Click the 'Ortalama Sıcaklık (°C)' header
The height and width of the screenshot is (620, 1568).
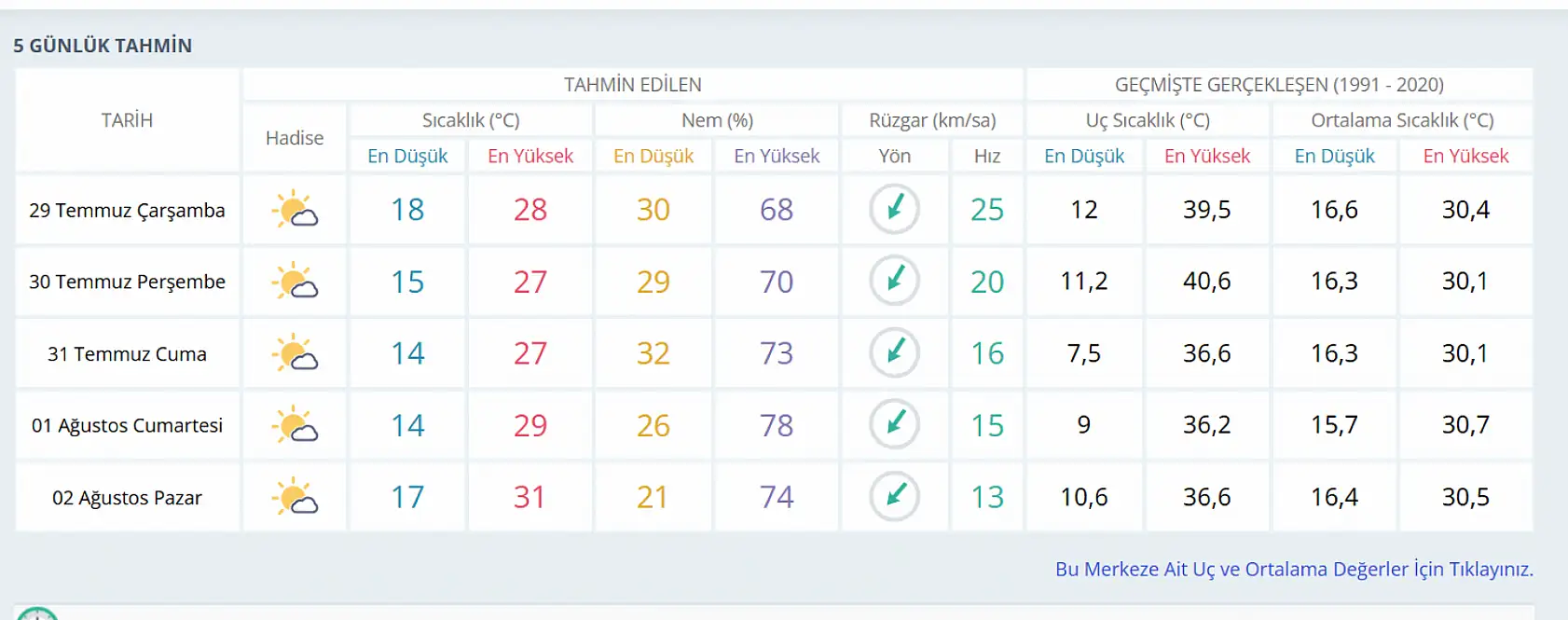tap(1402, 120)
